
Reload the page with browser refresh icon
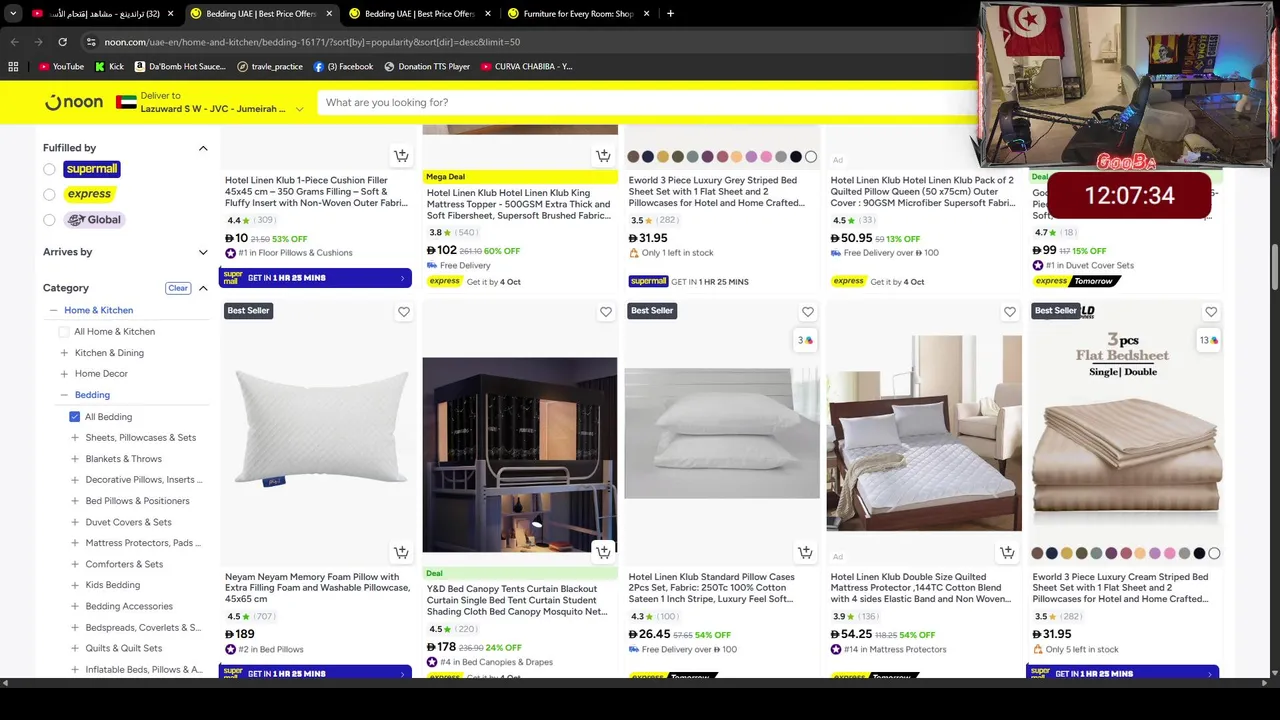62,42
